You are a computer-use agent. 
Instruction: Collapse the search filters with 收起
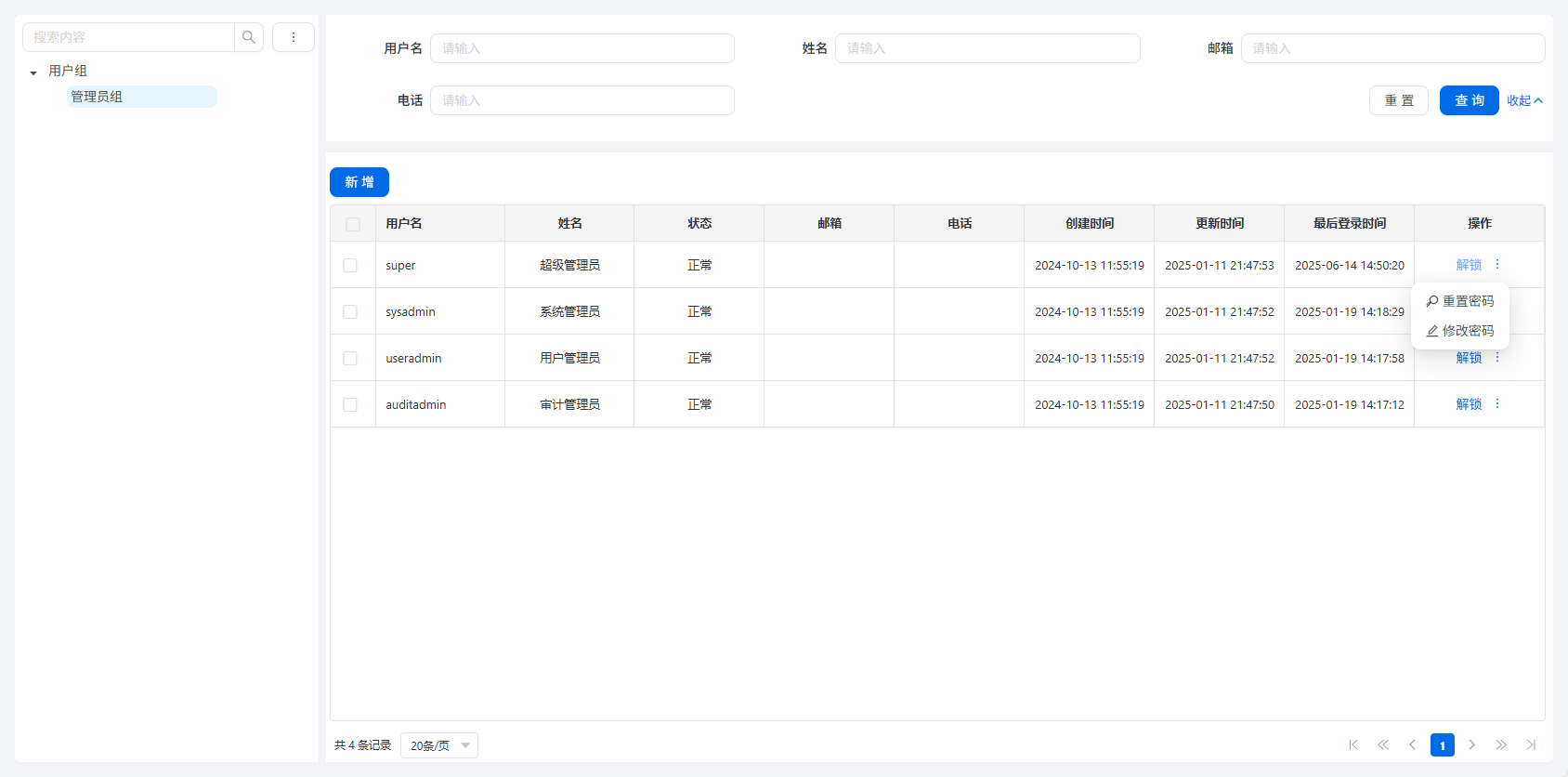click(x=1524, y=100)
